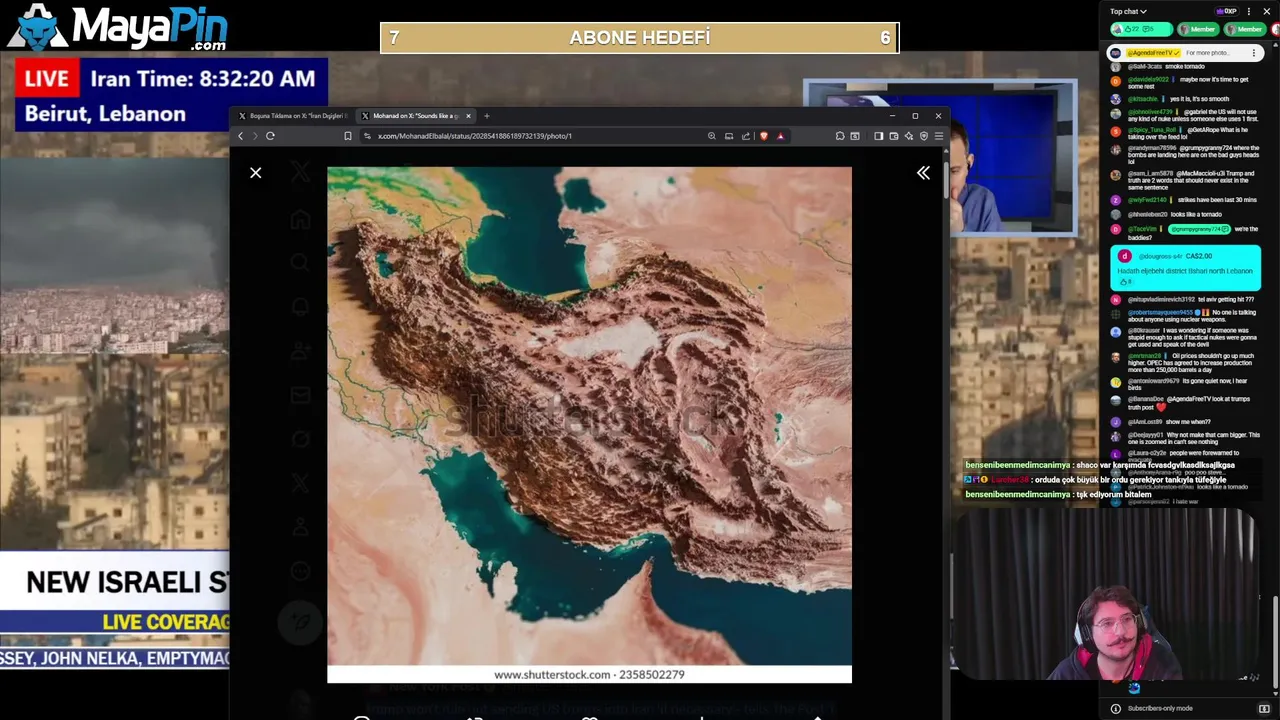Click the ABONE HEDEFİ goal bar
Viewport: 1280px width, 720px height.
640,38
